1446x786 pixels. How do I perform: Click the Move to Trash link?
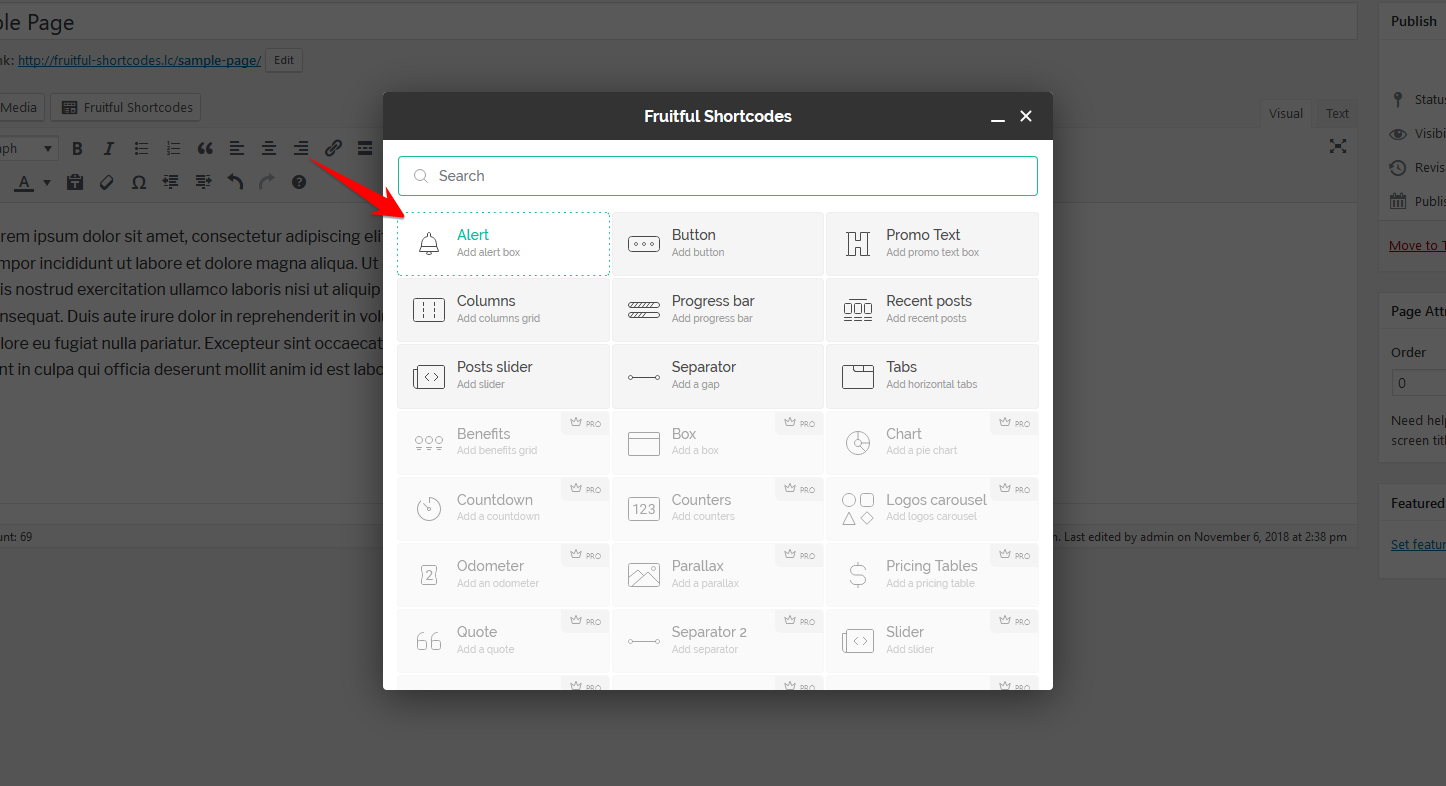coord(1417,245)
